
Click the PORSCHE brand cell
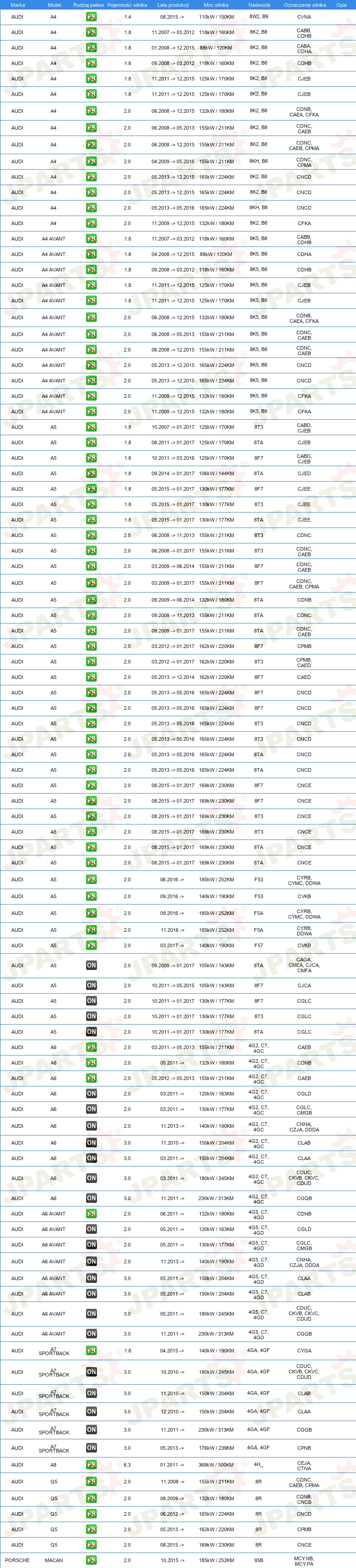coord(17,1560)
